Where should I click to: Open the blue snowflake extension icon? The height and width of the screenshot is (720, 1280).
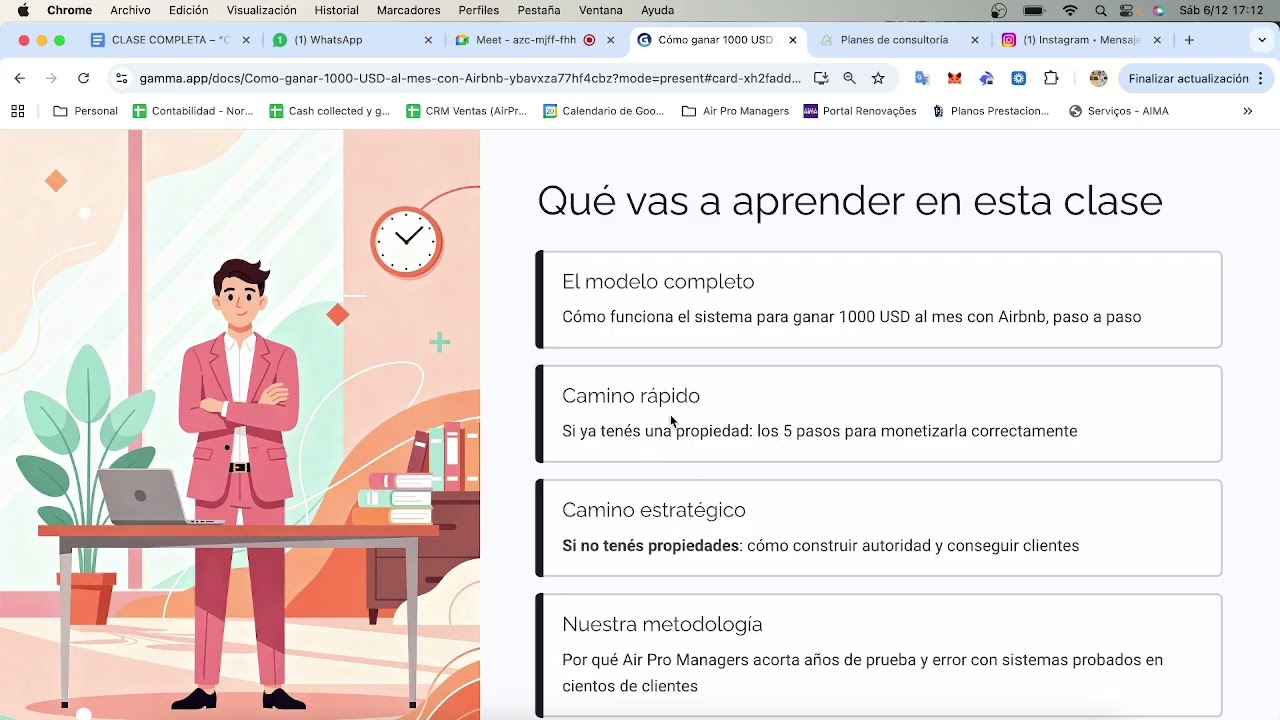pyautogui.click(x=1018, y=78)
